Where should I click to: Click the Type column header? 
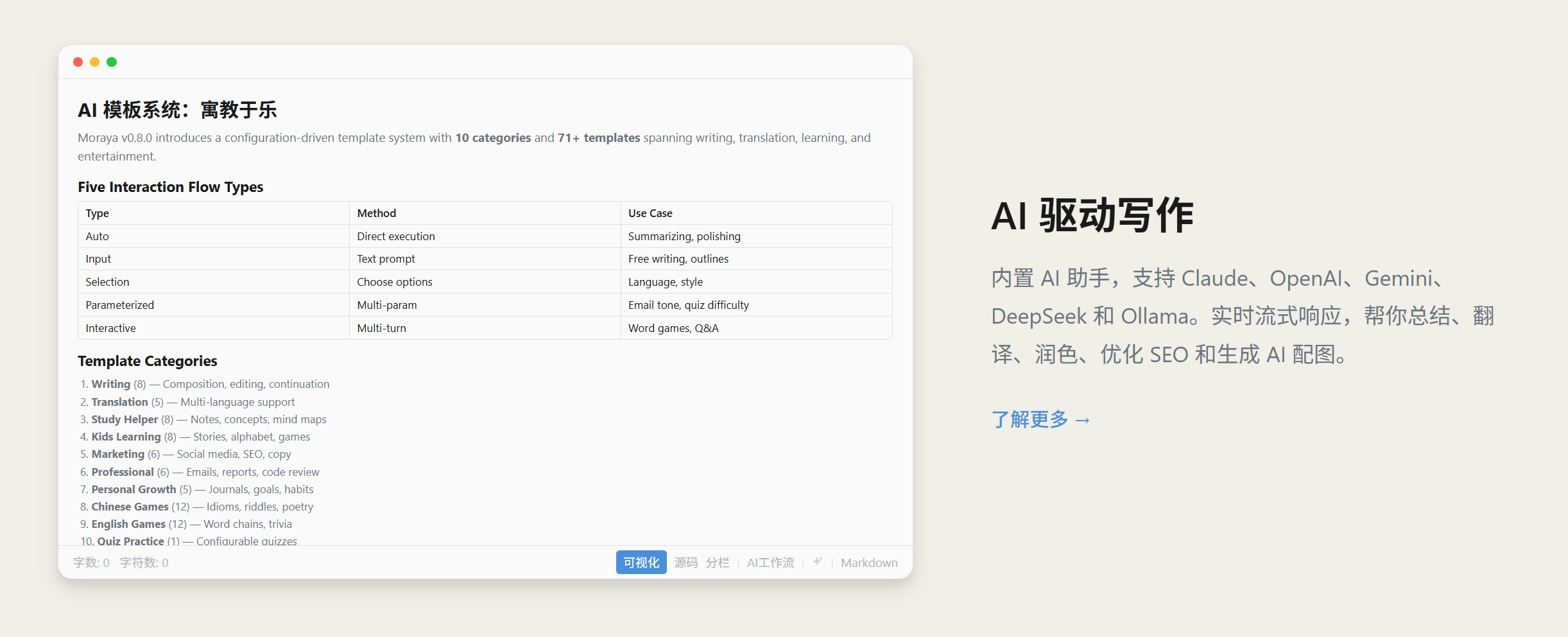(x=214, y=213)
